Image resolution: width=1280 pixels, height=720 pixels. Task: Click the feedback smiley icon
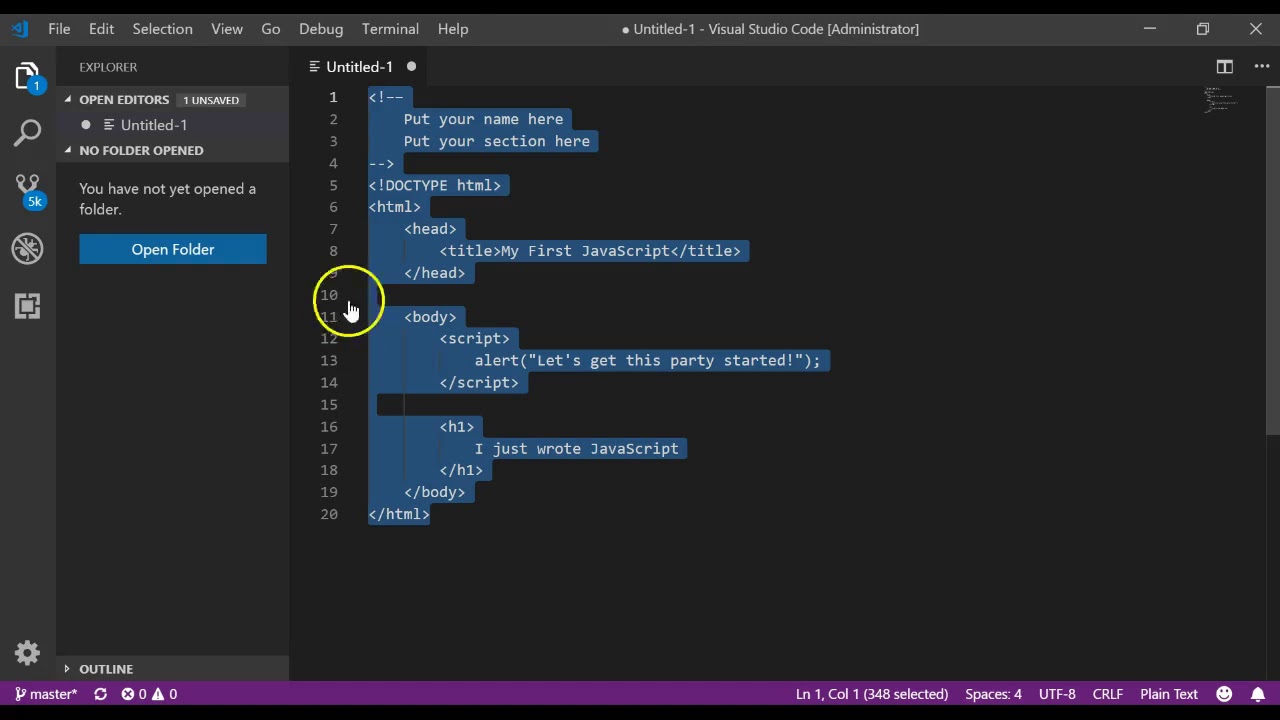pos(1224,694)
